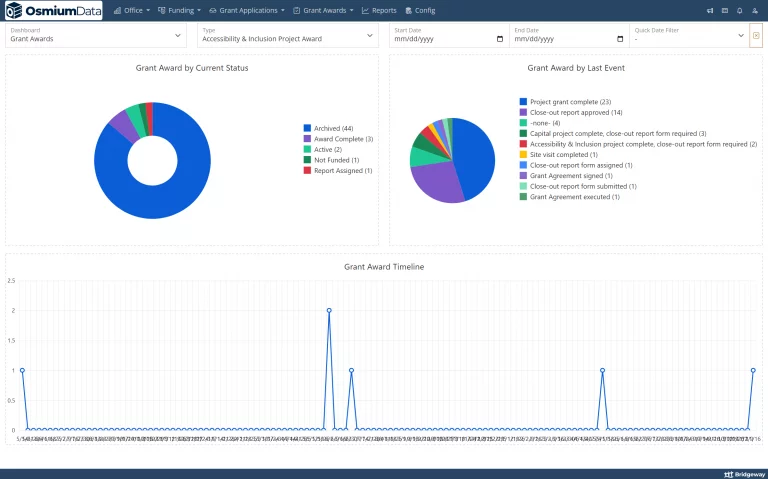Open the Config page
768x479 pixels.
[420, 10]
